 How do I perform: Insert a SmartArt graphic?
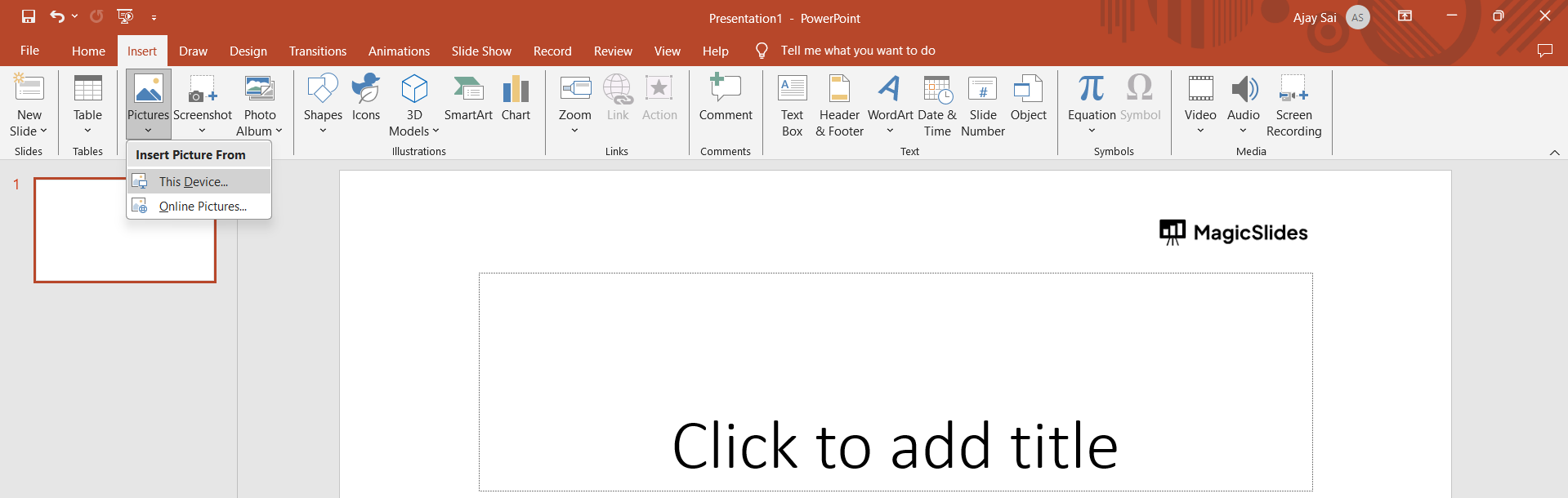coord(468,98)
